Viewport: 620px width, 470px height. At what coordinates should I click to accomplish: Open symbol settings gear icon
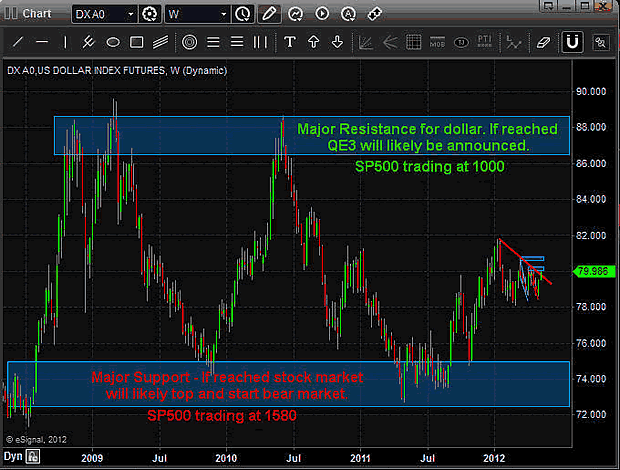tap(149, 14)
